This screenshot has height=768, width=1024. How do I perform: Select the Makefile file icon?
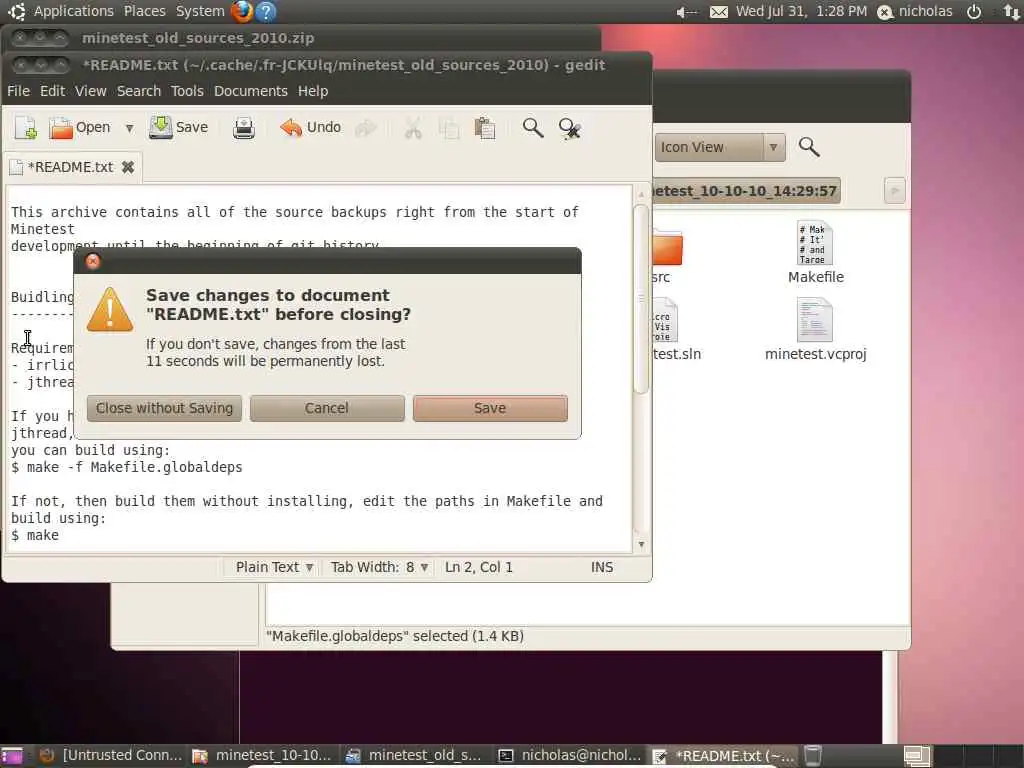click(x=815, y=243)
